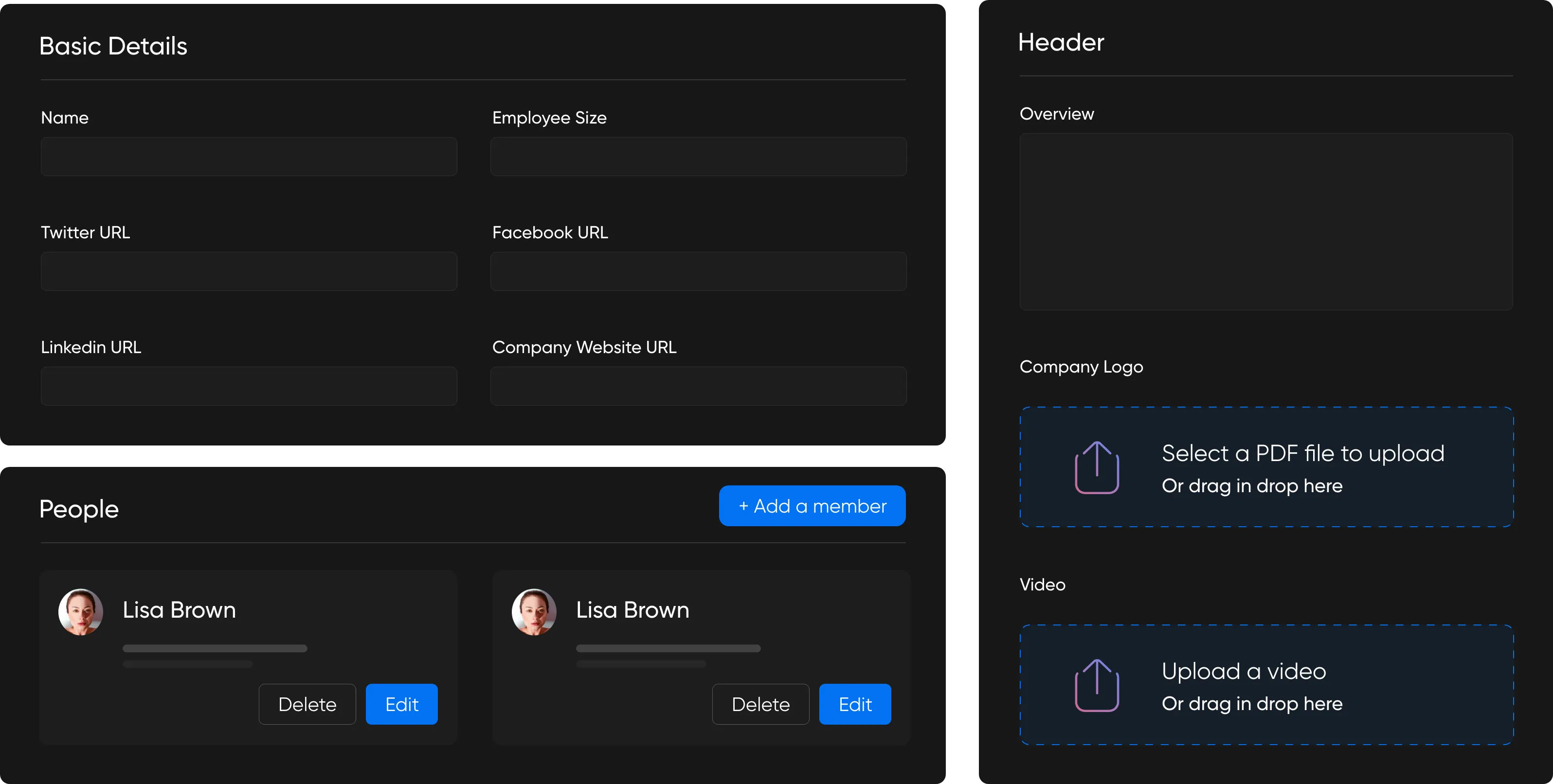
Task: Edit the second Lisa Brown member
Action: pos(855,704)
